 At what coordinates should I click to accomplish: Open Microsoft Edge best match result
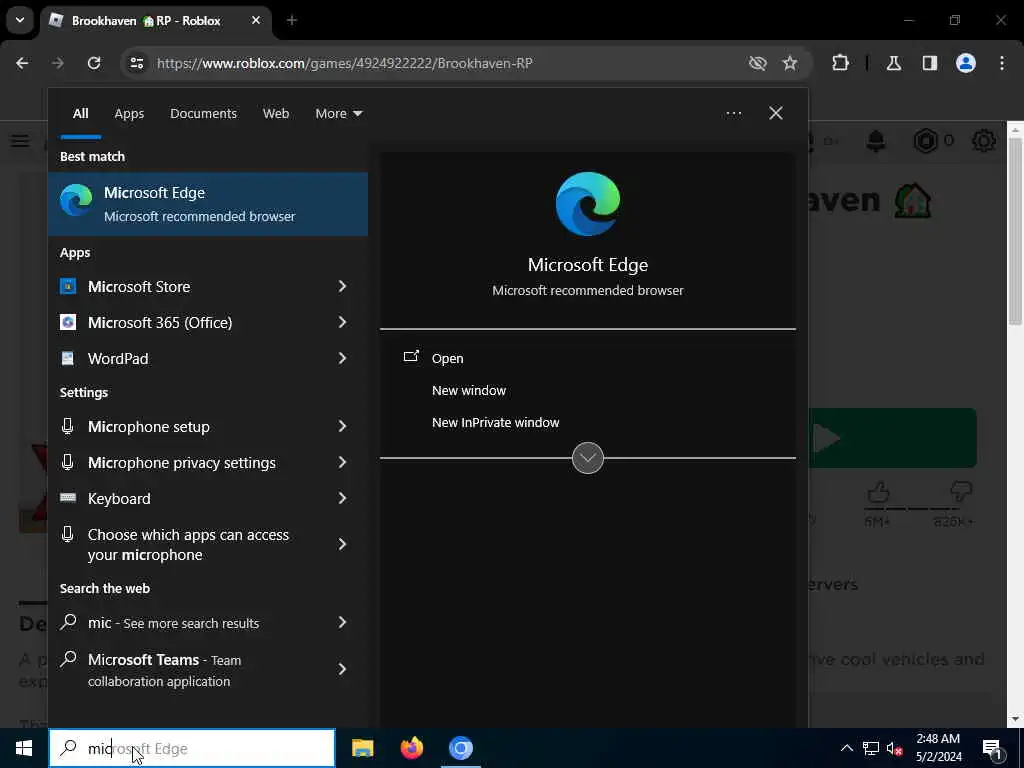pos(208,204)
